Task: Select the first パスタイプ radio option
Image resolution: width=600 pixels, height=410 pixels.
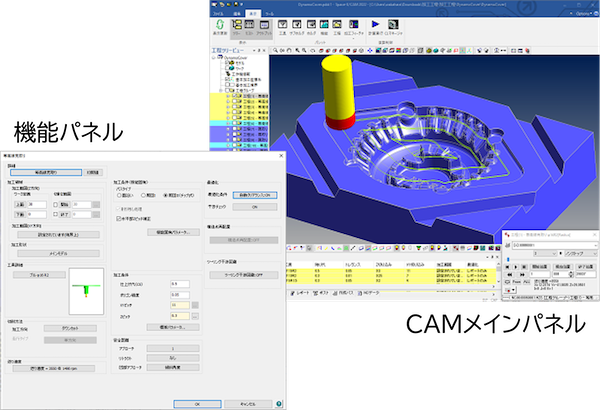Action: coord(119,195)
